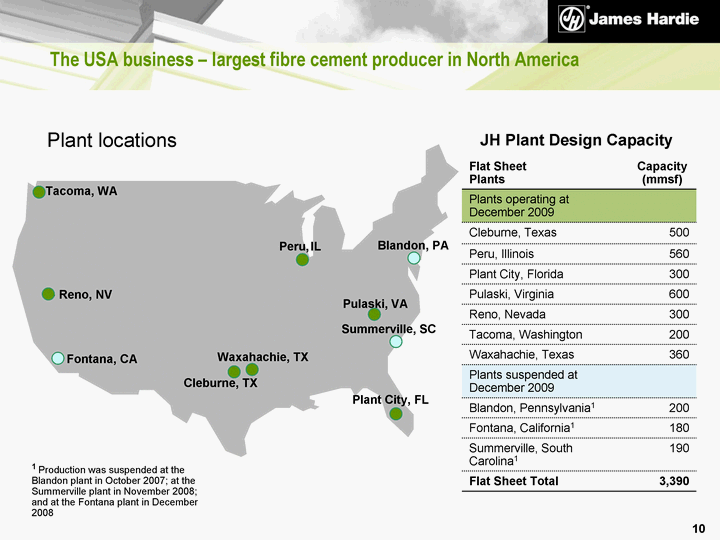This screenshot has height=540, width=720.
Task: Click the slide page number 10
Action: point(698,527)
